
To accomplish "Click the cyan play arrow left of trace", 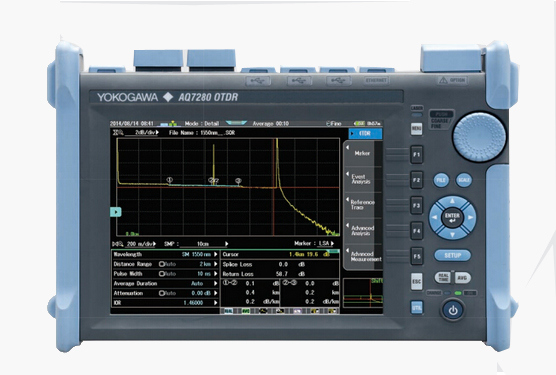I will coord(116,212).
